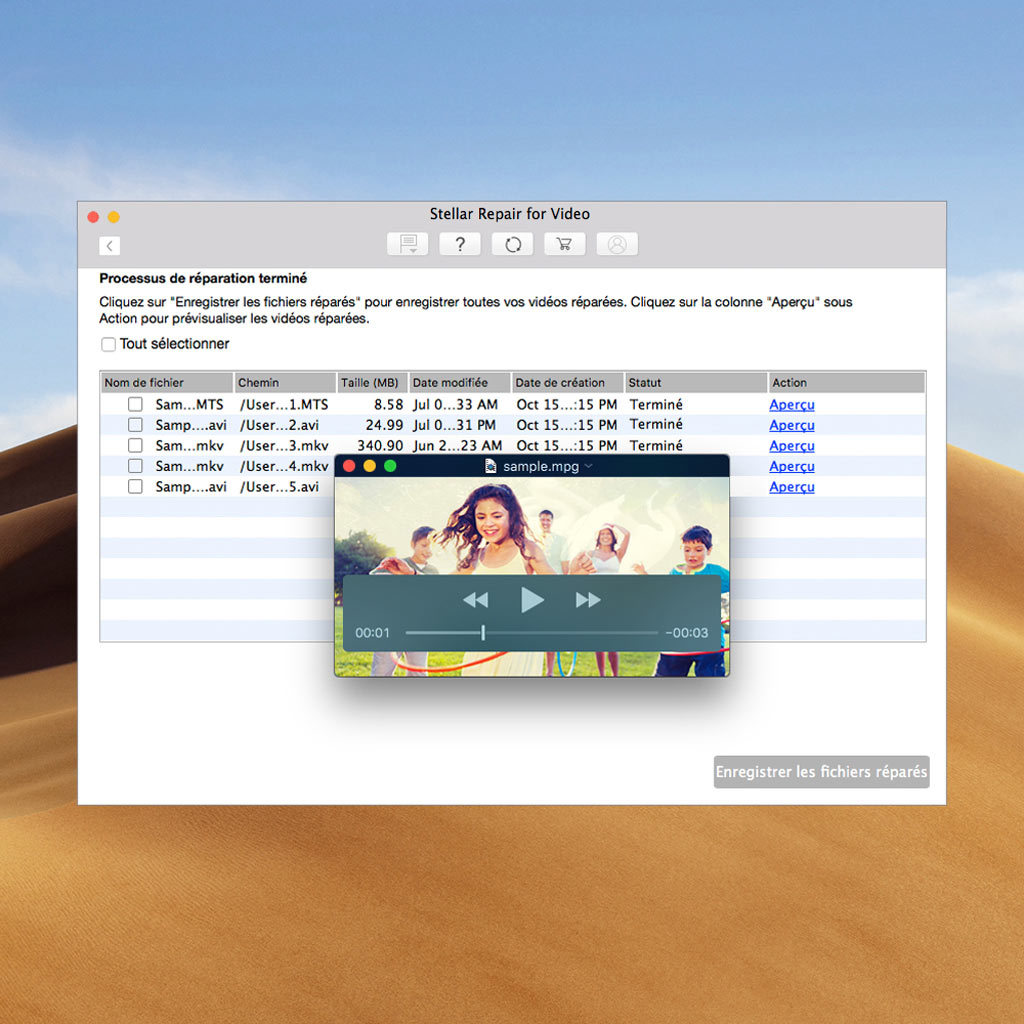Click the user account profile icon

[x=617, y=244]
